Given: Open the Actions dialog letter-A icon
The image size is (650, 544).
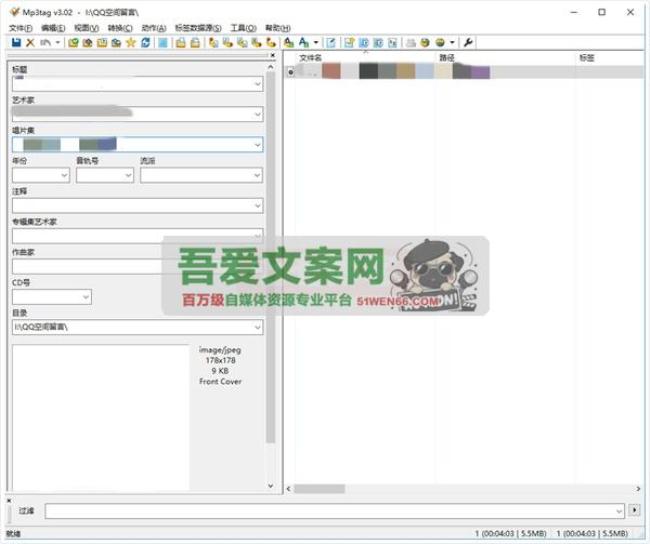Looking at the screenshot, I should point(289,42).
